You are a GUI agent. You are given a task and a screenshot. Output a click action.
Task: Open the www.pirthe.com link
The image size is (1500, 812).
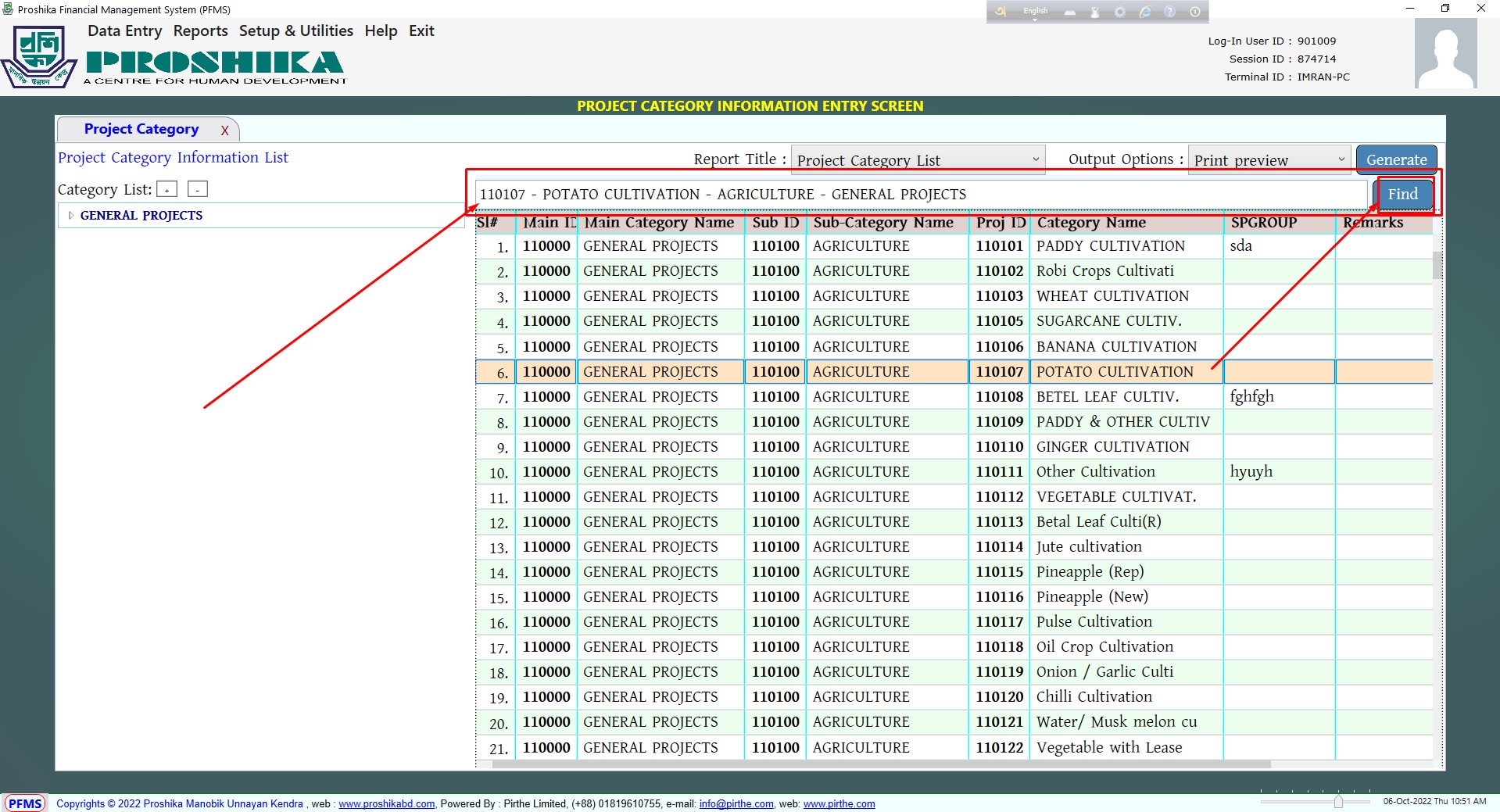[839, 804]
